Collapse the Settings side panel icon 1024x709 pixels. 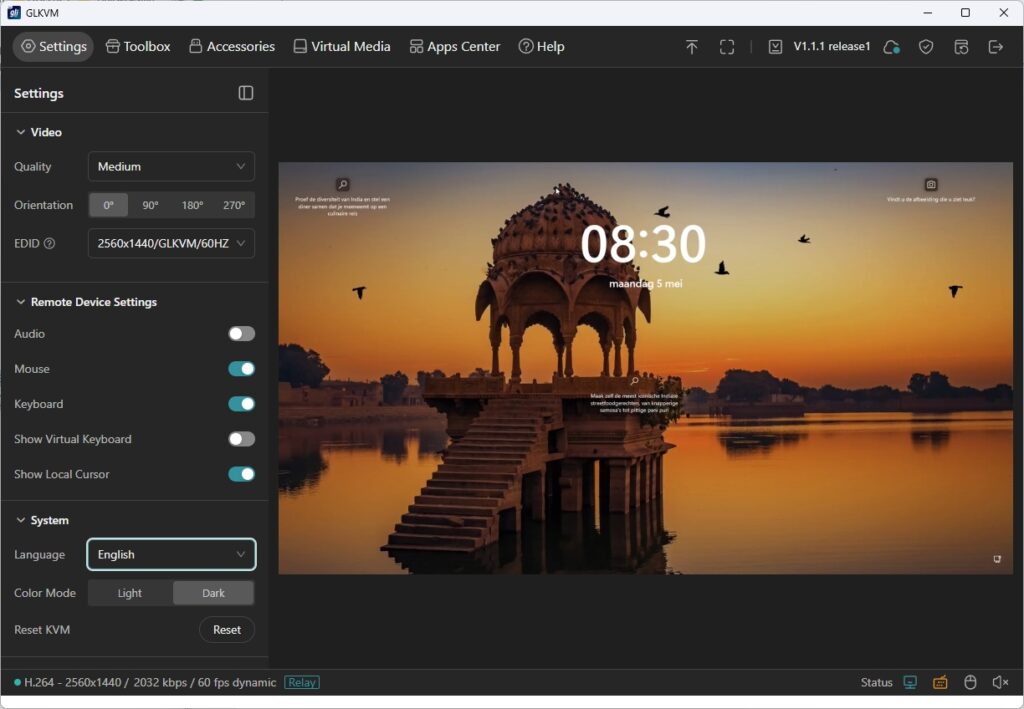tap(246, 93)
